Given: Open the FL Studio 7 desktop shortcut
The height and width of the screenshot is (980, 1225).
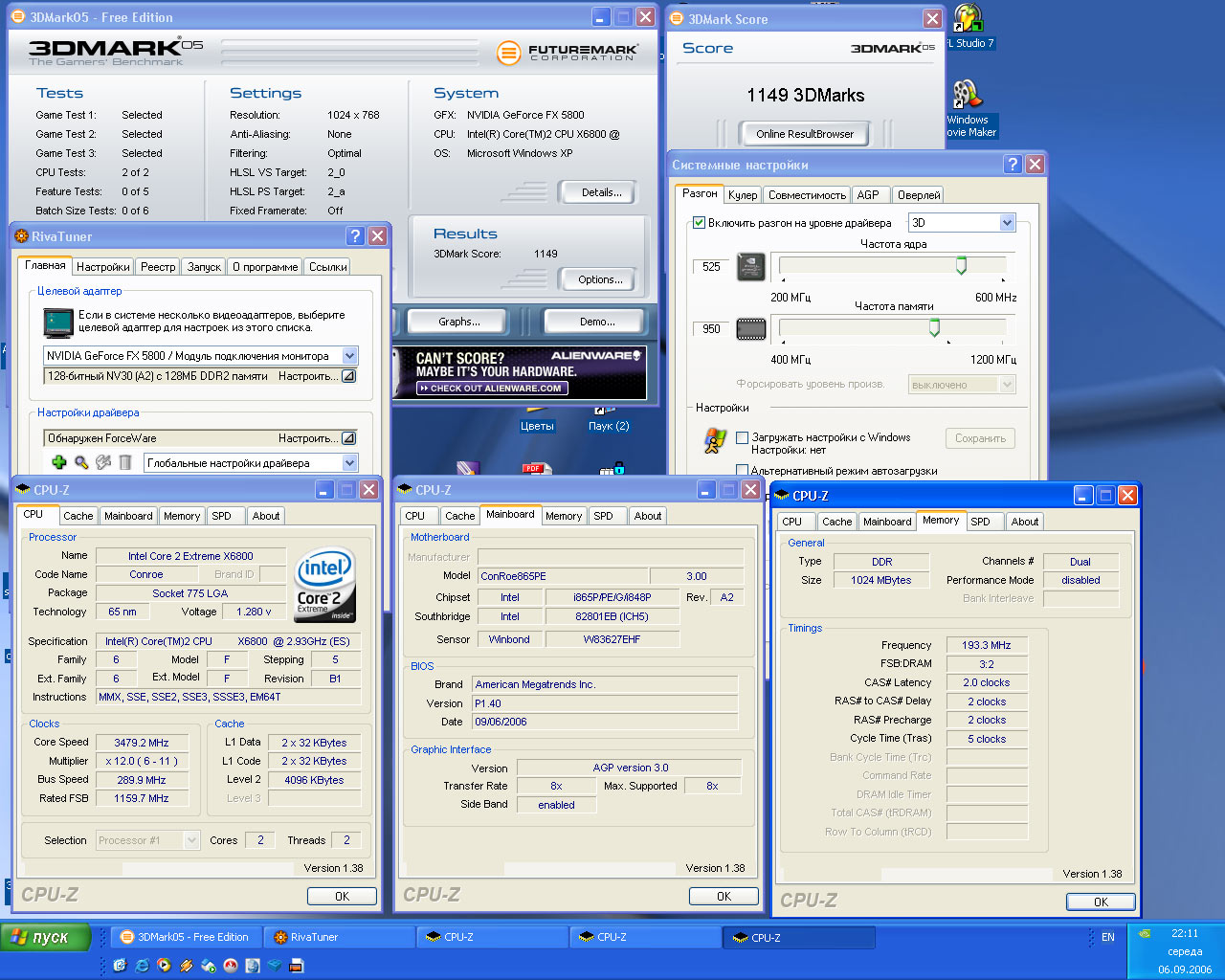Looking at the screenshot, I should 970,27.
